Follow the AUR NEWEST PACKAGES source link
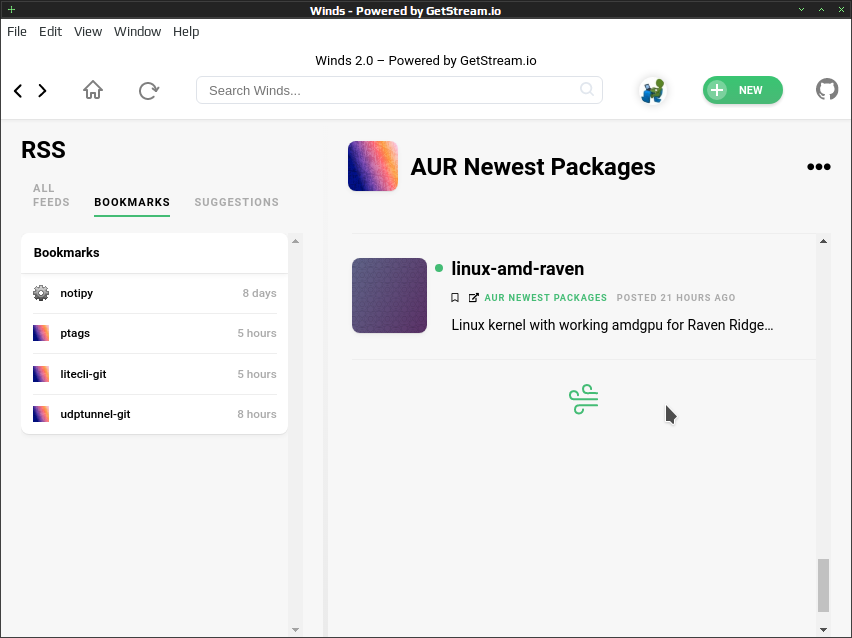 point(546,298)
